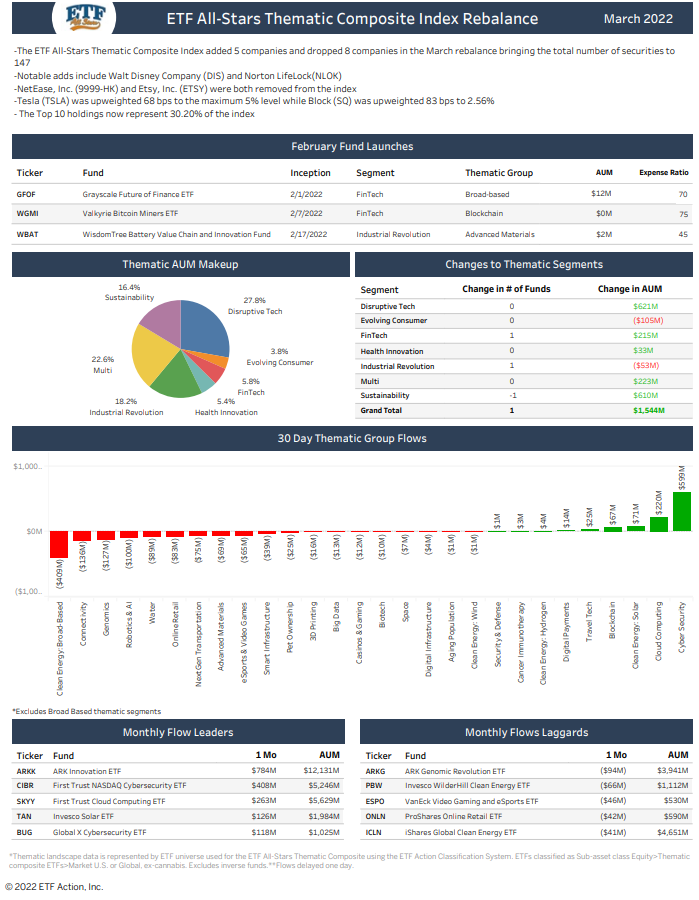699x900 pixels.
Task: Click the 'March 2022' date in title bar
Action: click(x=638, y=19)
